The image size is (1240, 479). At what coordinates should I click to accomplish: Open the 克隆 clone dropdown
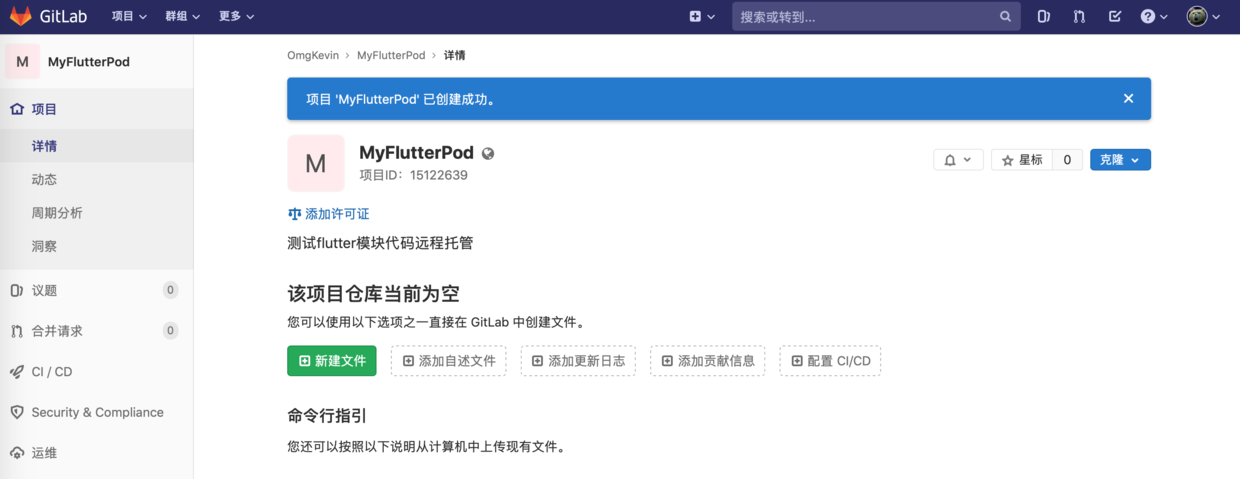point(1120,160)
